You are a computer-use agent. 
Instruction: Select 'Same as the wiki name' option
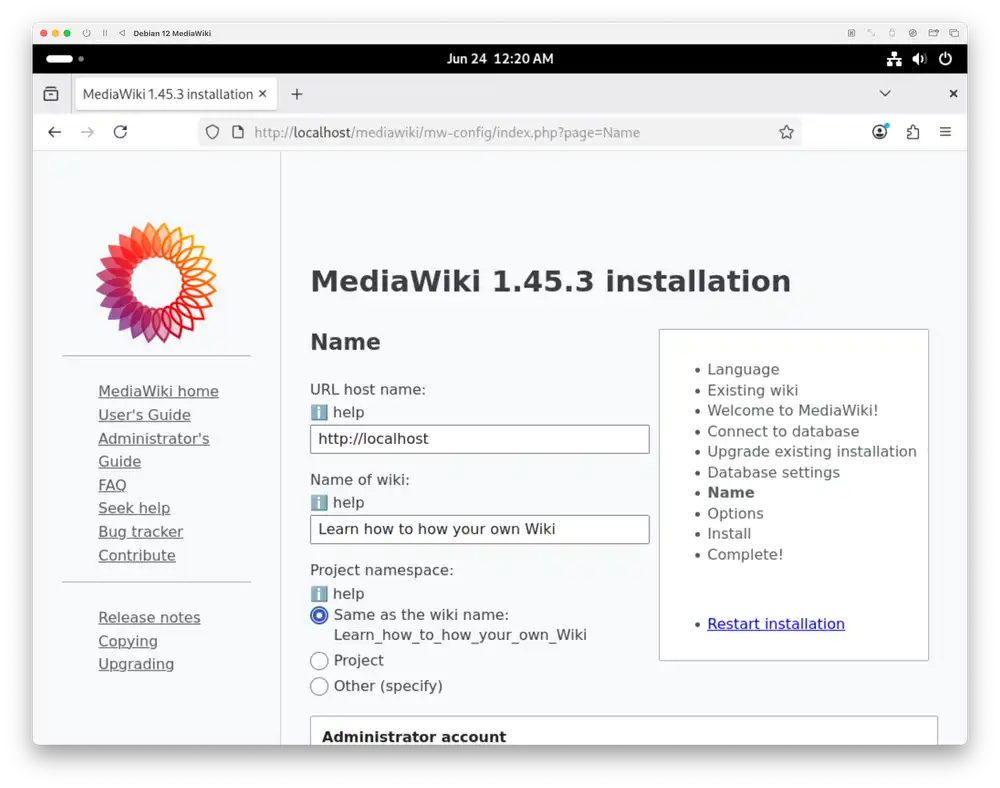pyautogui.click(x=319, y=615)
